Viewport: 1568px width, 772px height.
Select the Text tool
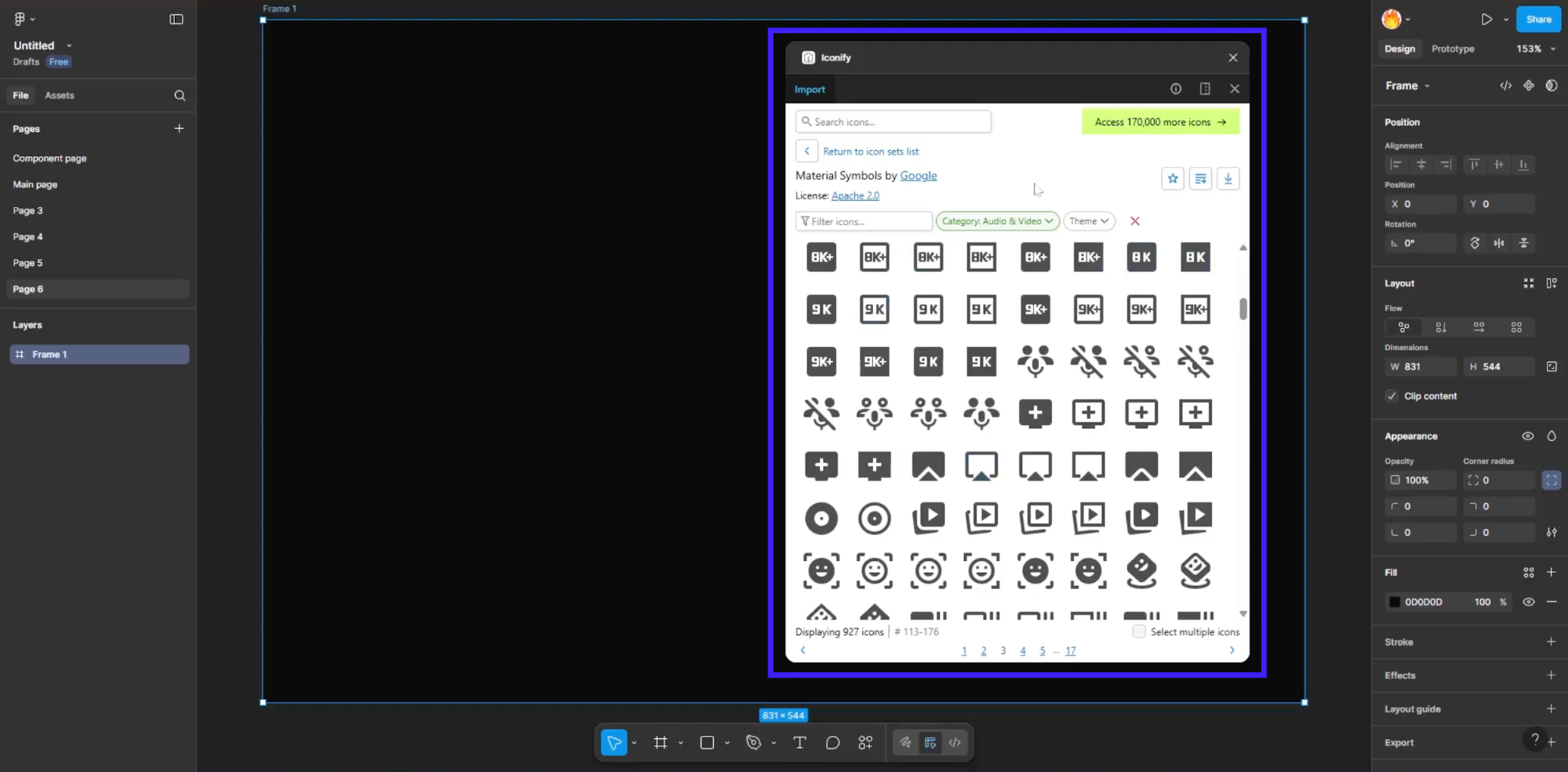point(799,743)
